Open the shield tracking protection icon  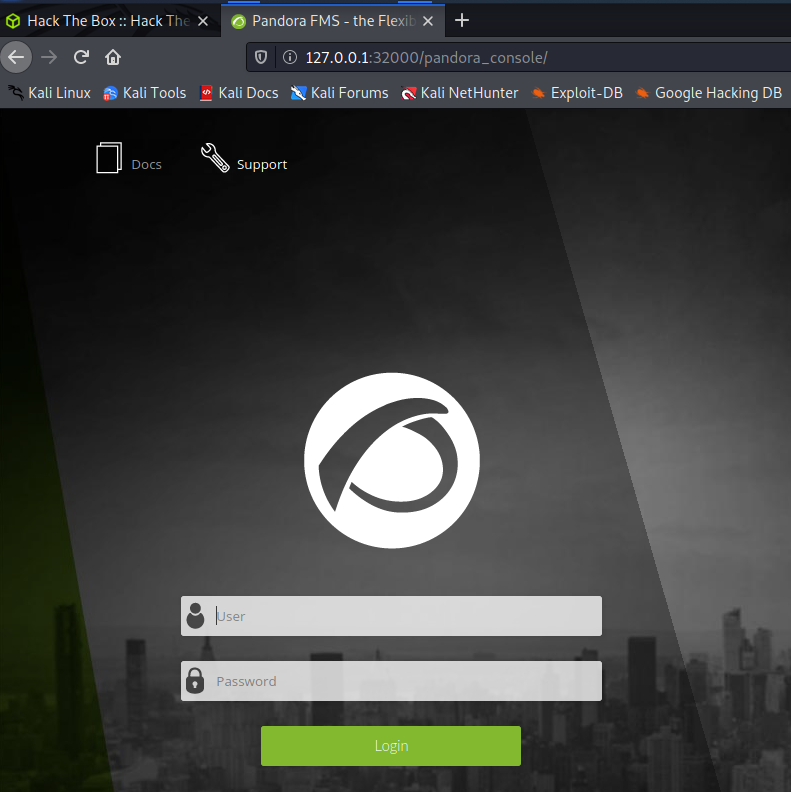point(261,57)
